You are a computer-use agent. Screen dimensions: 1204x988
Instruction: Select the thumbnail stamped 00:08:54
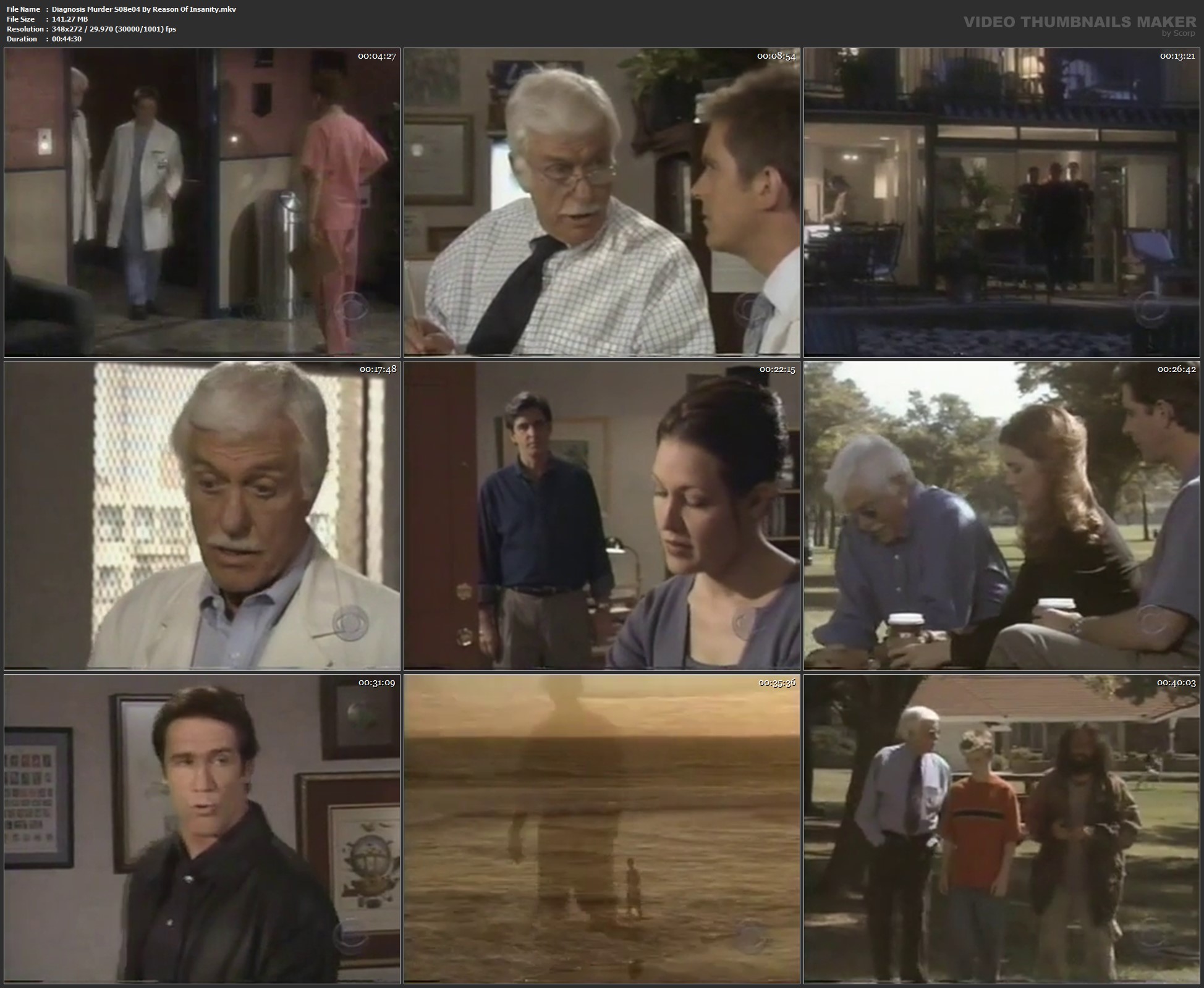click(602, 203)
